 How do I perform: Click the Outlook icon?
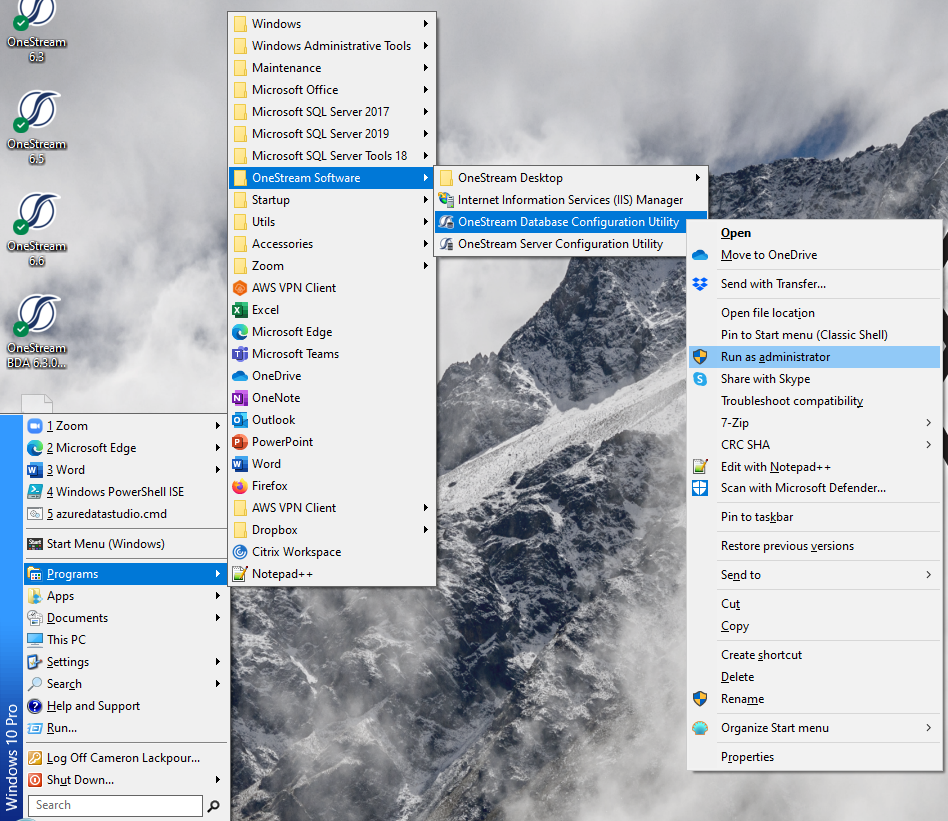[240, 420]
